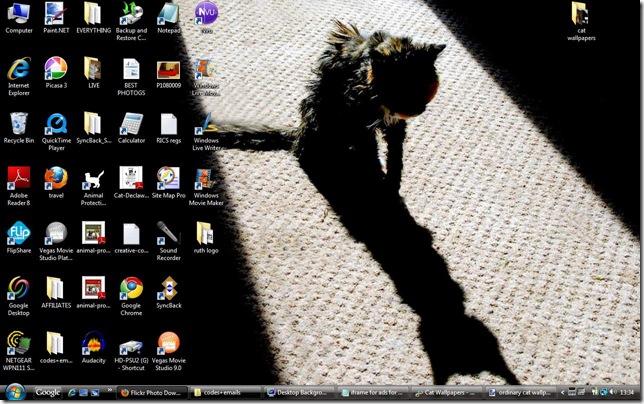Show hidden system tray icons arrow
Viewport: 644px width, 404px height.
(562, 393)
